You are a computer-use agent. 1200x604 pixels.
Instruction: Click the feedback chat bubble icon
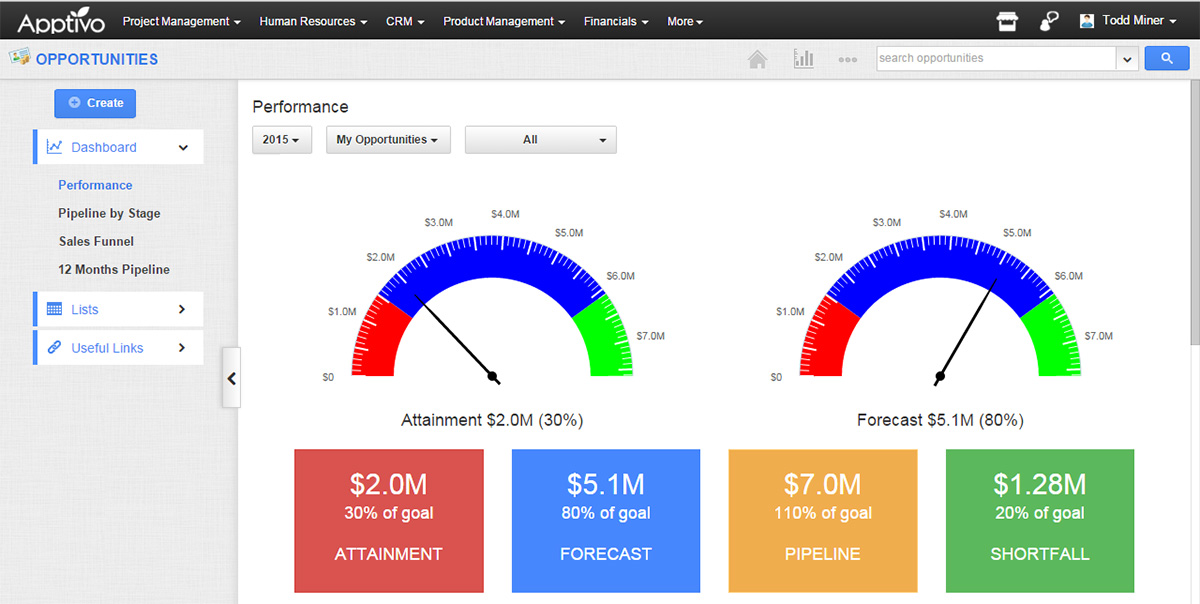pyautogui.click(x=1048, y=20)
